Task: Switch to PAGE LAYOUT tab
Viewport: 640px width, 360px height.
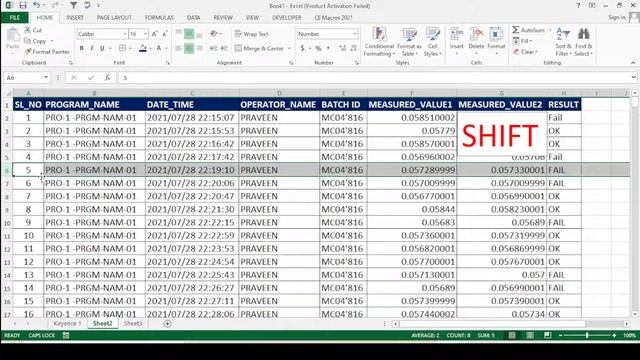Action: coord(114,18)
